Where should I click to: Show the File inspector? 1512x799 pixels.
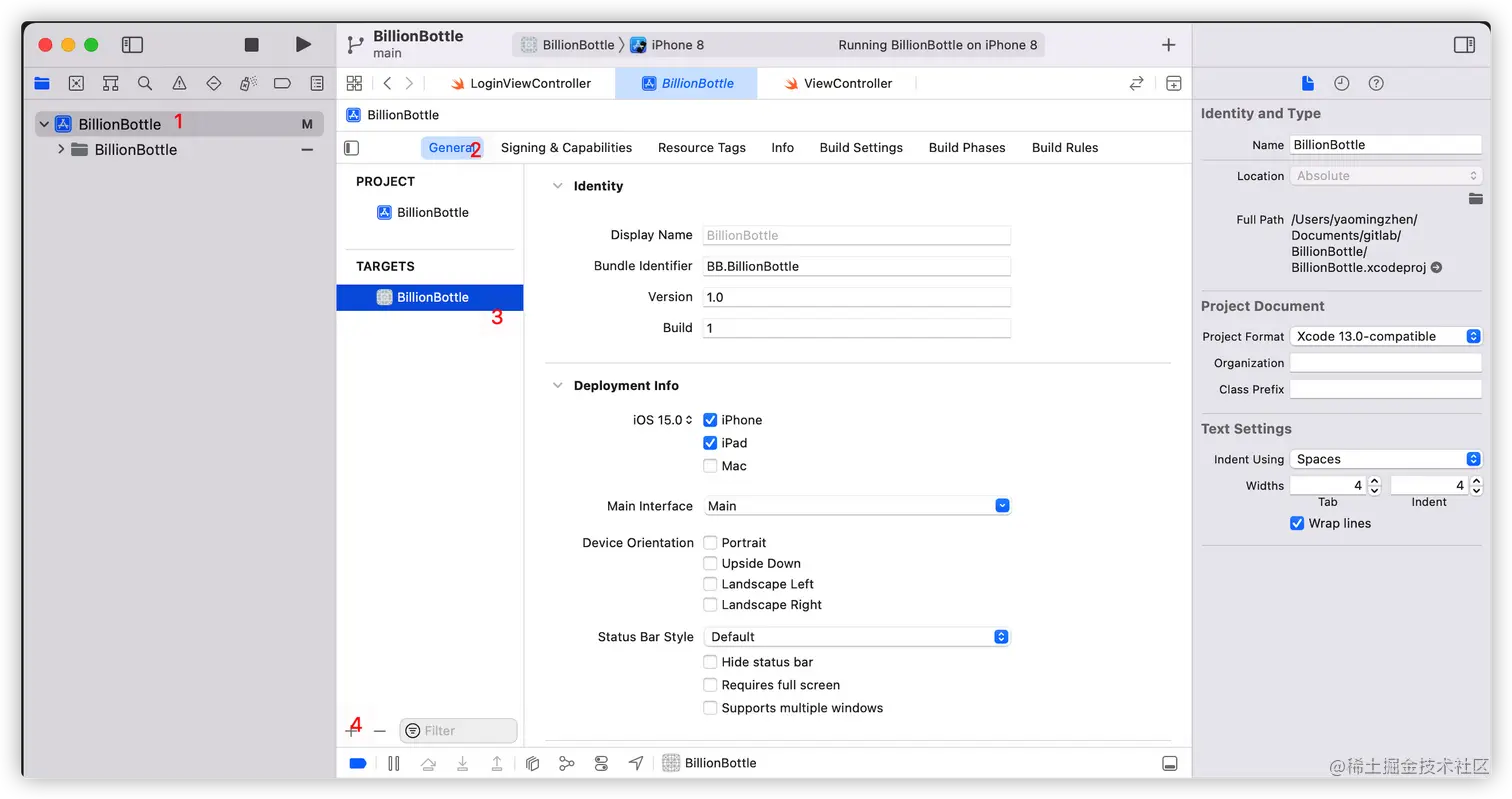[1307, 83]
